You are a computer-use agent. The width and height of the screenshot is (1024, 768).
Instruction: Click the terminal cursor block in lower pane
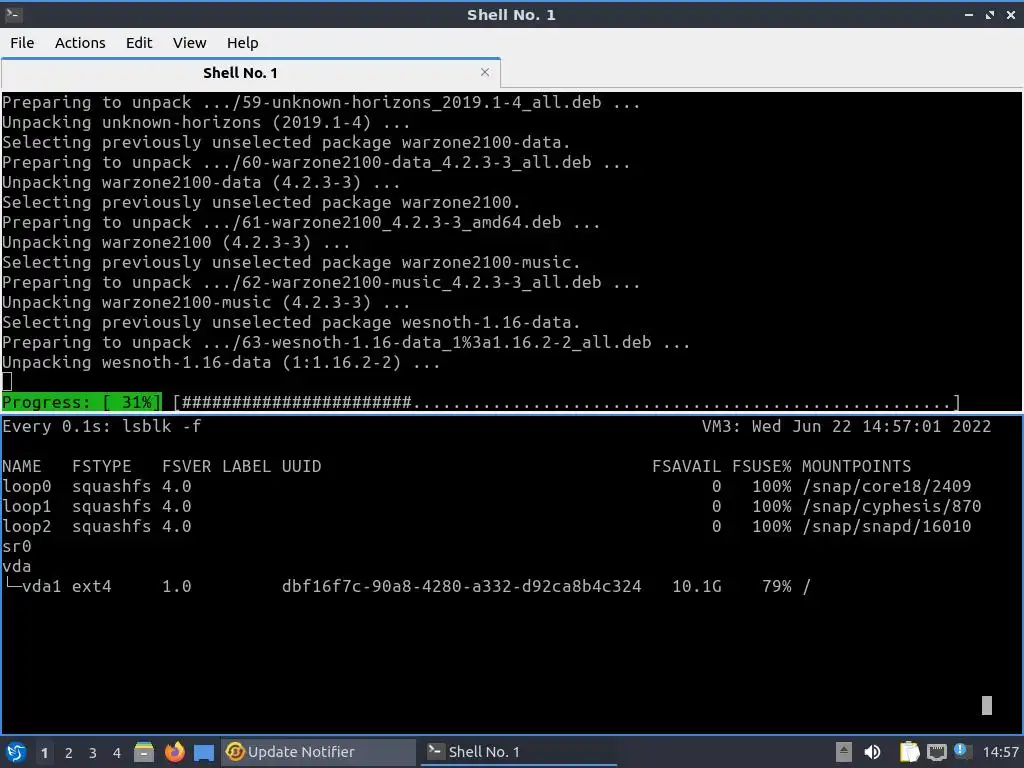tap(987, 705)
